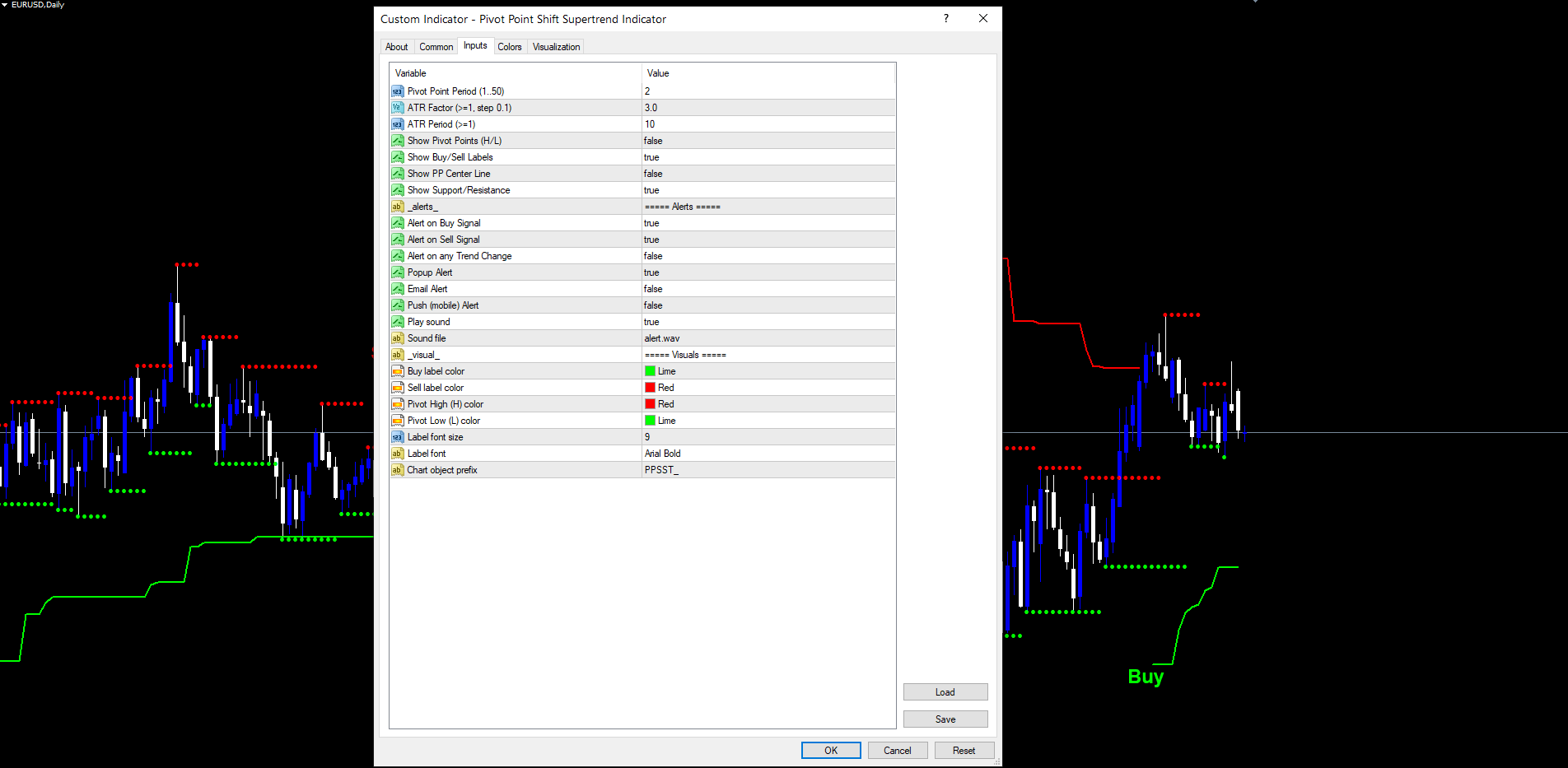This screenshot has height=768, width=1568.
Task: Click the Load button
Action: pos(945,692)
